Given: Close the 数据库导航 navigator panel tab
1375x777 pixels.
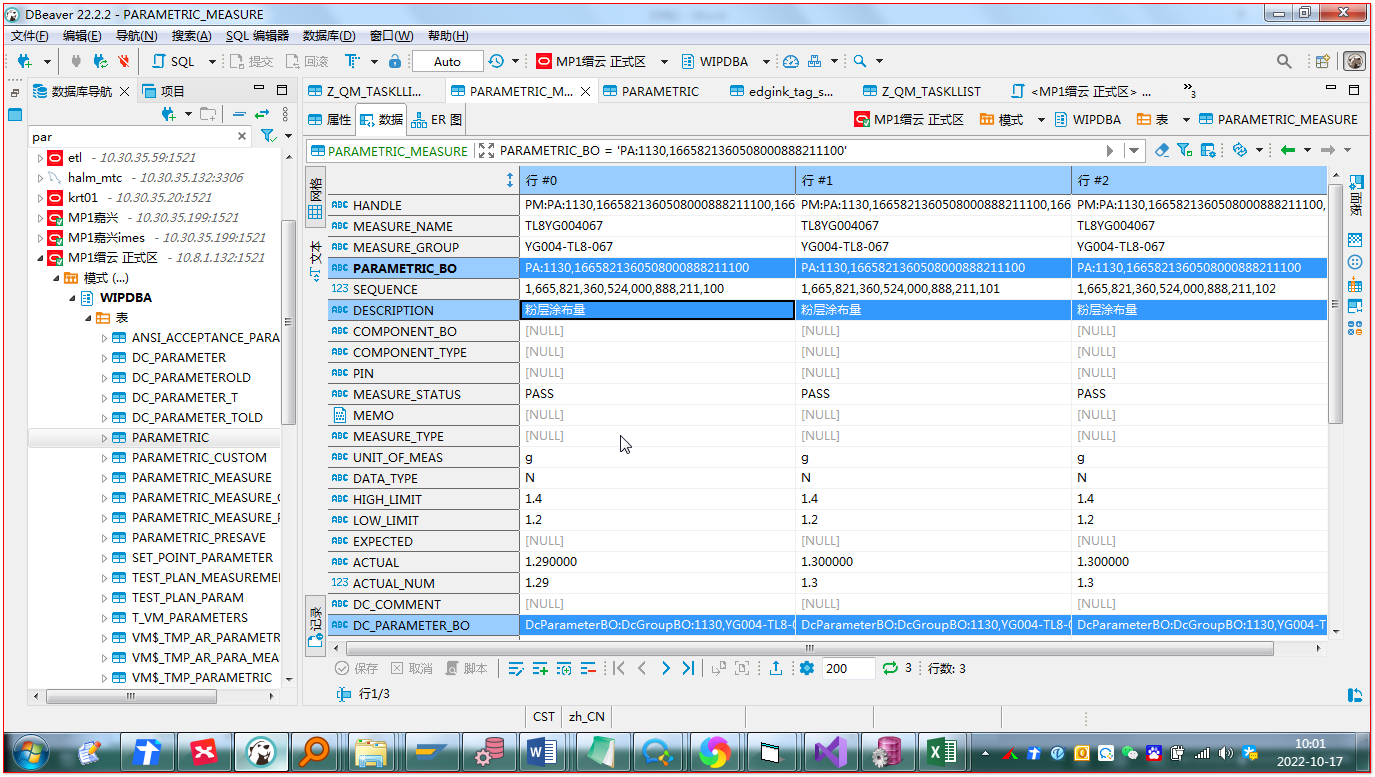Looking at the screenshot, I should point(124,91).
